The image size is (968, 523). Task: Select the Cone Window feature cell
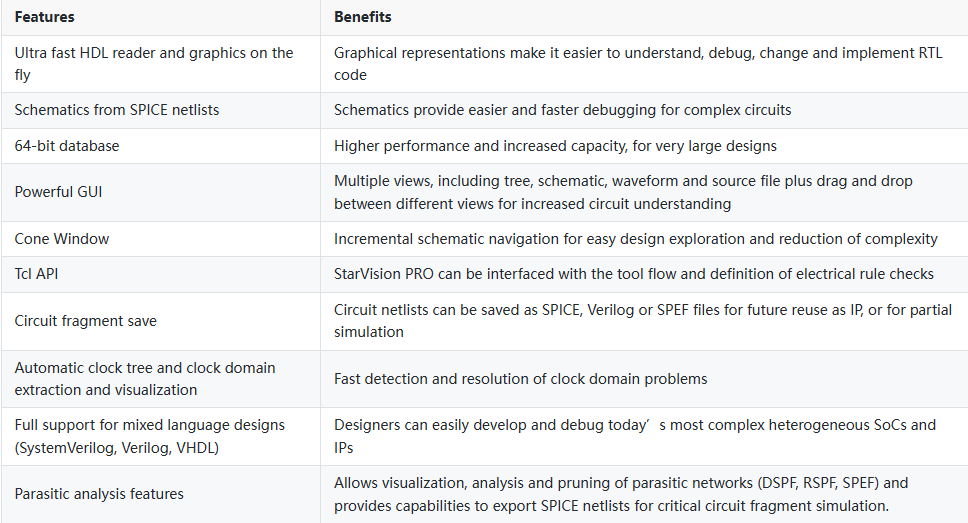62,239
